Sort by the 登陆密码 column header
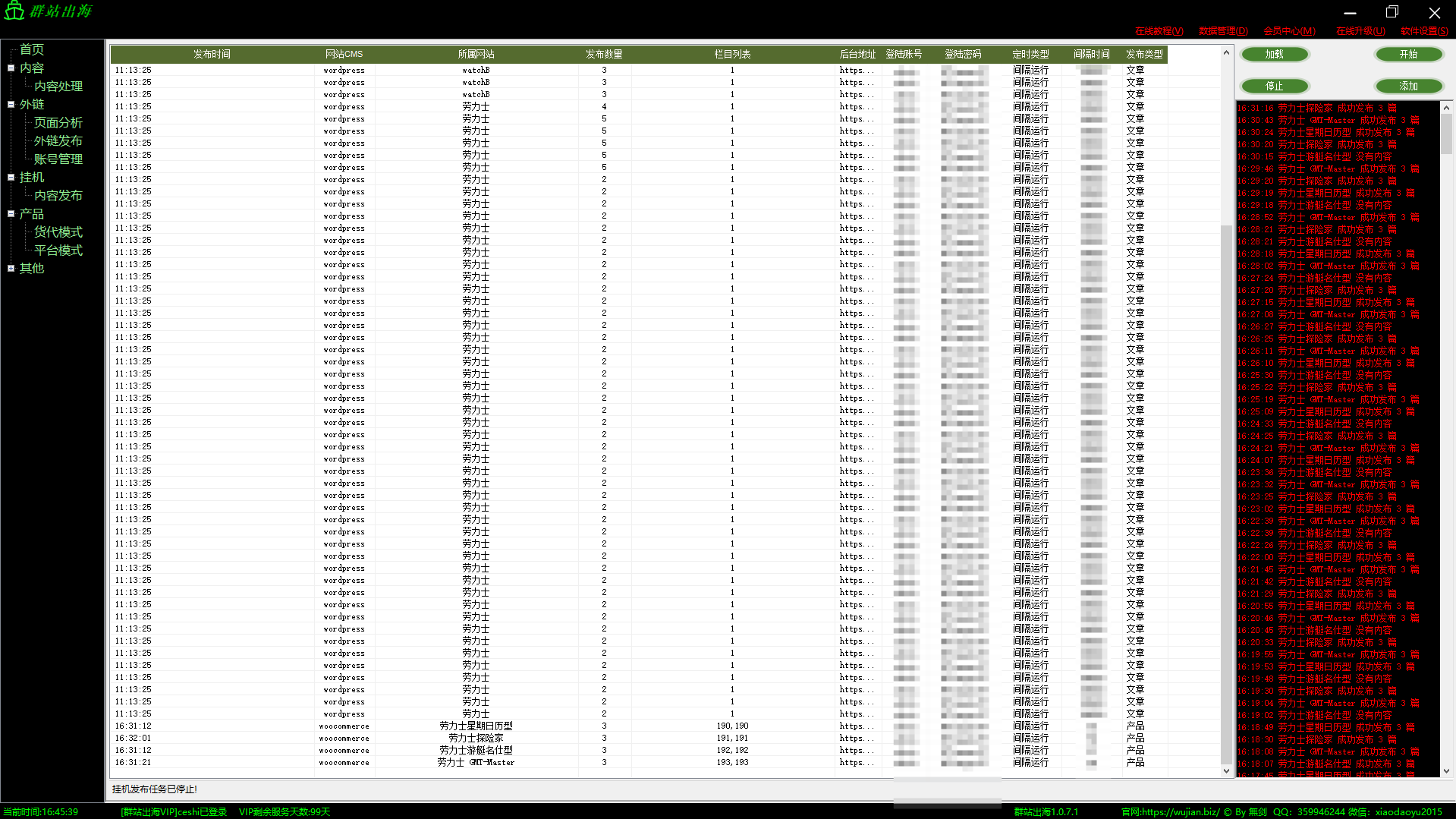The width and height of the screenshot is (1456, 819). tap(963, 55)
